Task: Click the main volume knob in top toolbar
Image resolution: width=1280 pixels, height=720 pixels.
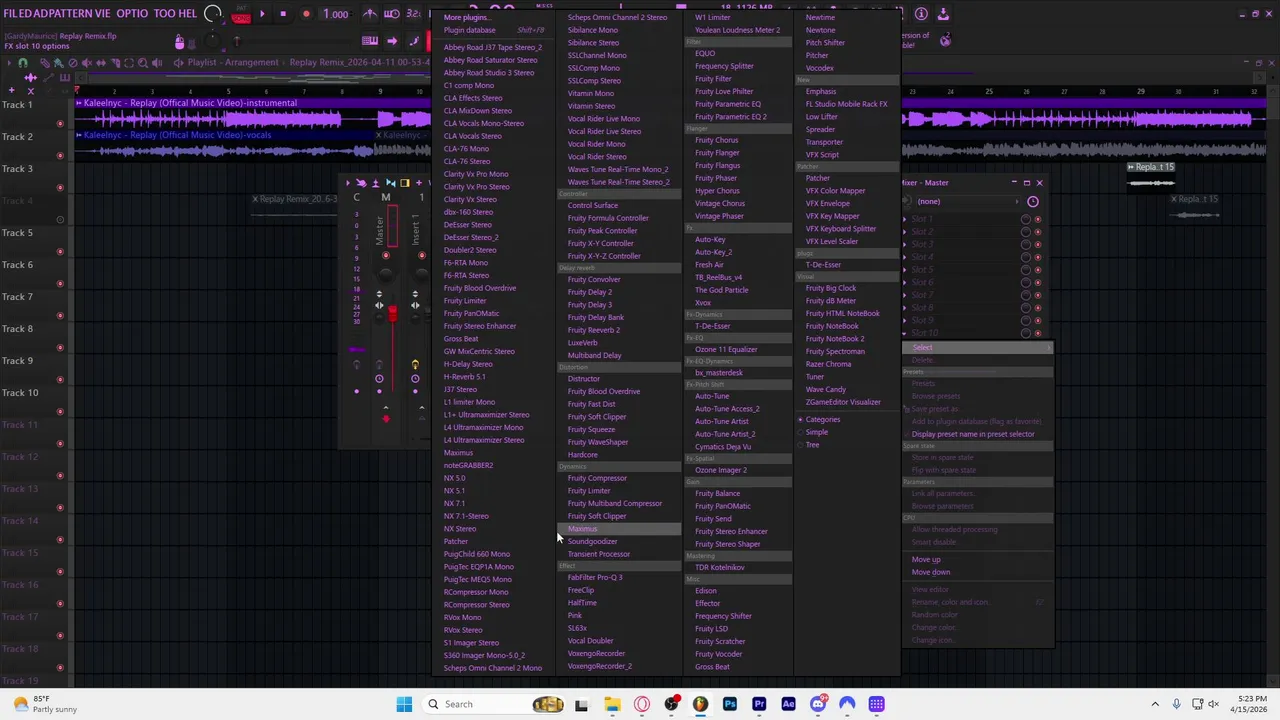Action: (212, 14)
